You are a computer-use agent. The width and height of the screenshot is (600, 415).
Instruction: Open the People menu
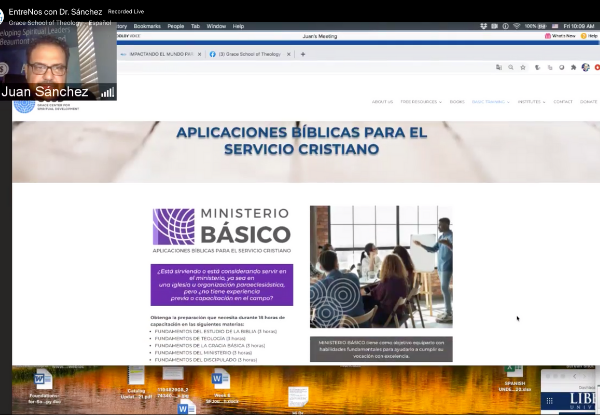point(176,26)
